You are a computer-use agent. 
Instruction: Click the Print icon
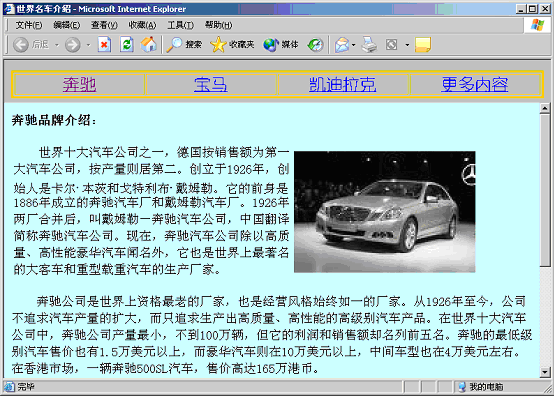369,45
